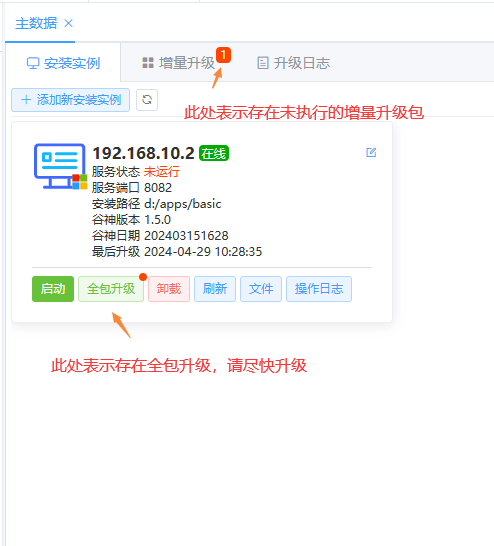Click the plus icon in 添加新安装实例
The image size is (494, 546).
[x=26, y=100]
